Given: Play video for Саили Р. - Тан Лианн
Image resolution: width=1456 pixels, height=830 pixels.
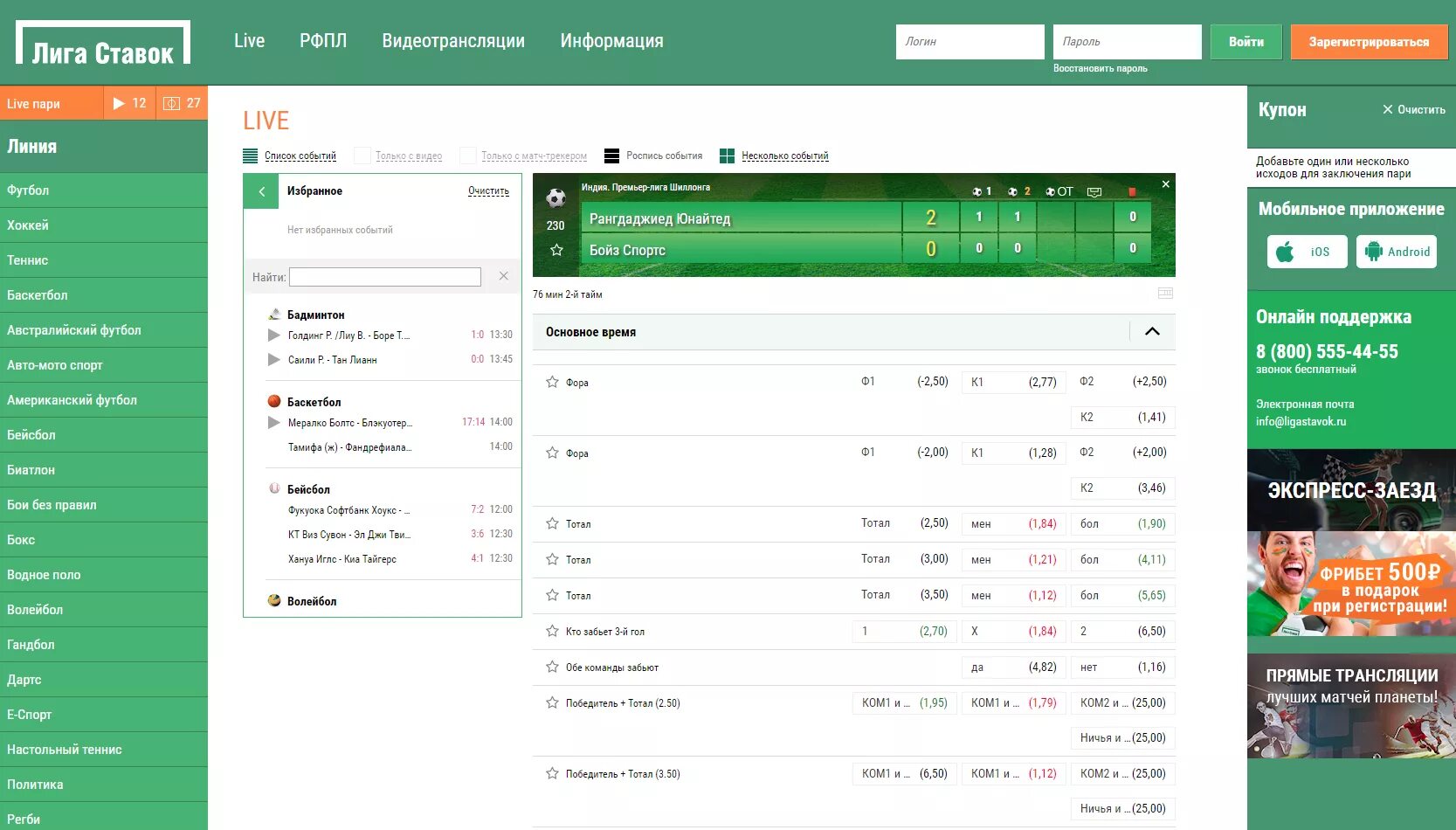Looking at the screenshot, I should [274, 359].
